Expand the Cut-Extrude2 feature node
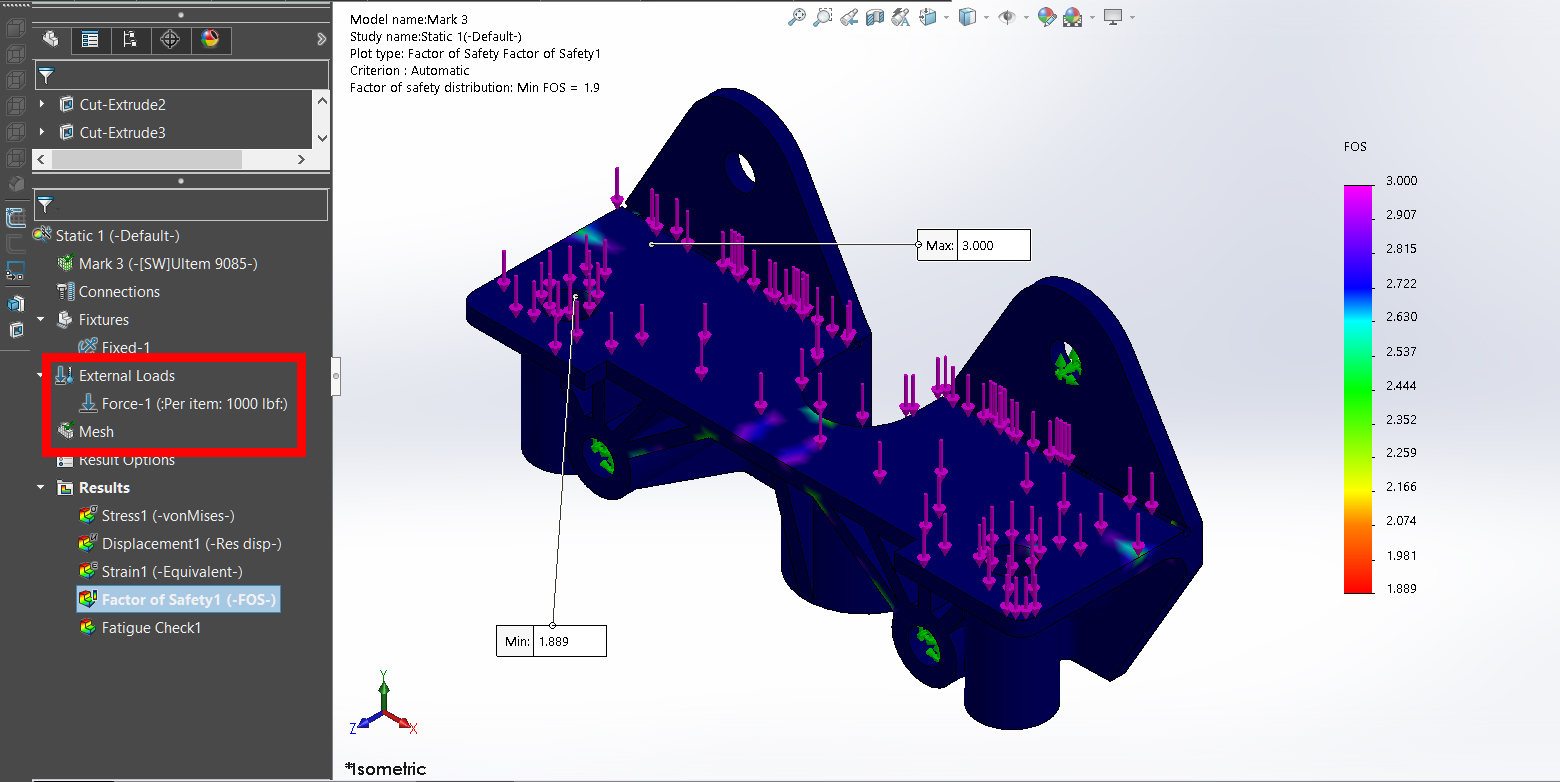 click(42, 104)
